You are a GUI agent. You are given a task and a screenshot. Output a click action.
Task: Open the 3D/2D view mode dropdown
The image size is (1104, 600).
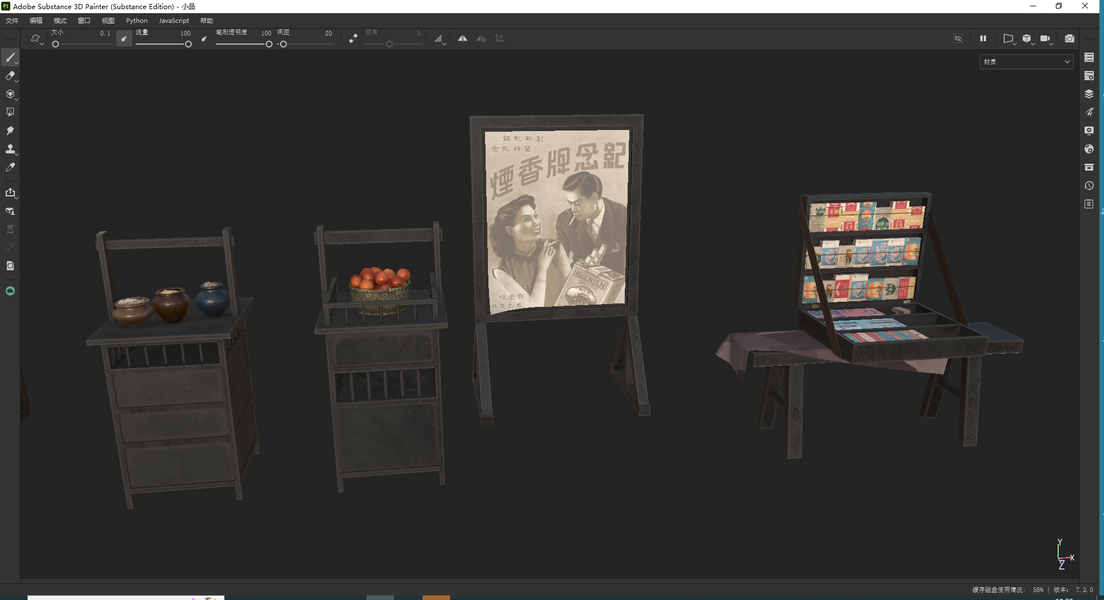1027,39
